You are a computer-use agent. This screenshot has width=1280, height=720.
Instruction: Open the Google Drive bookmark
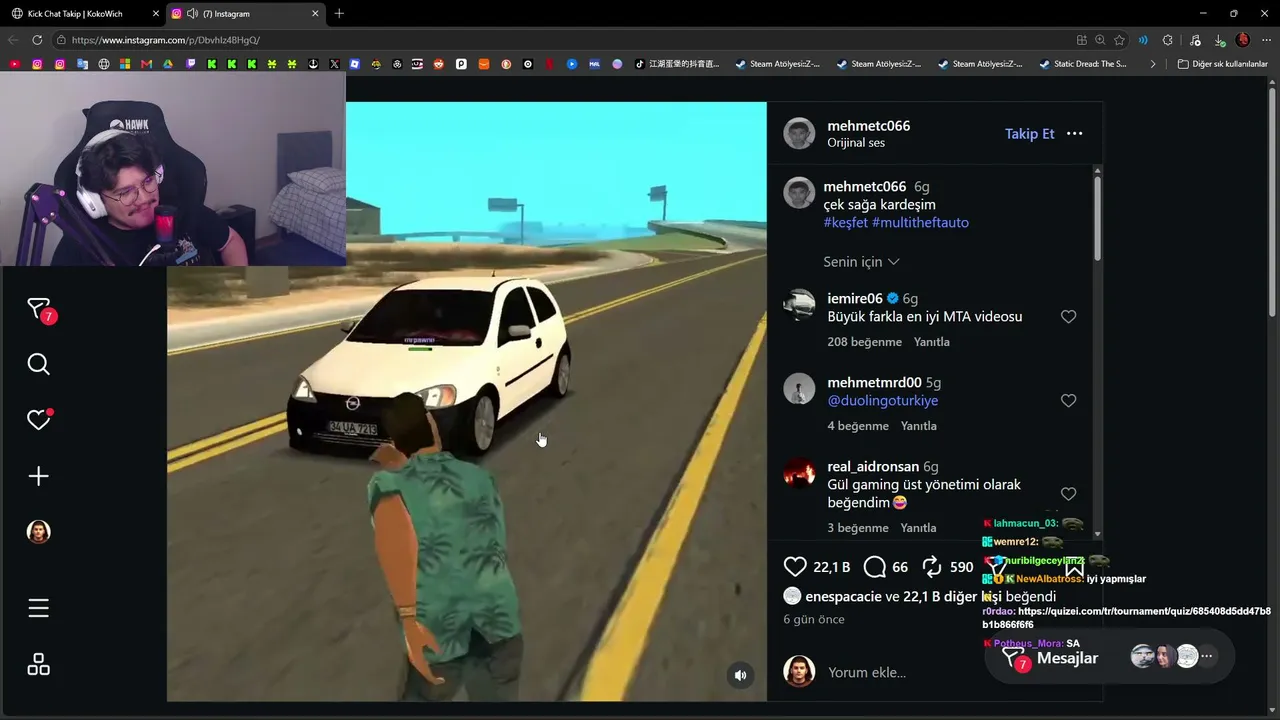coord(168,64)
